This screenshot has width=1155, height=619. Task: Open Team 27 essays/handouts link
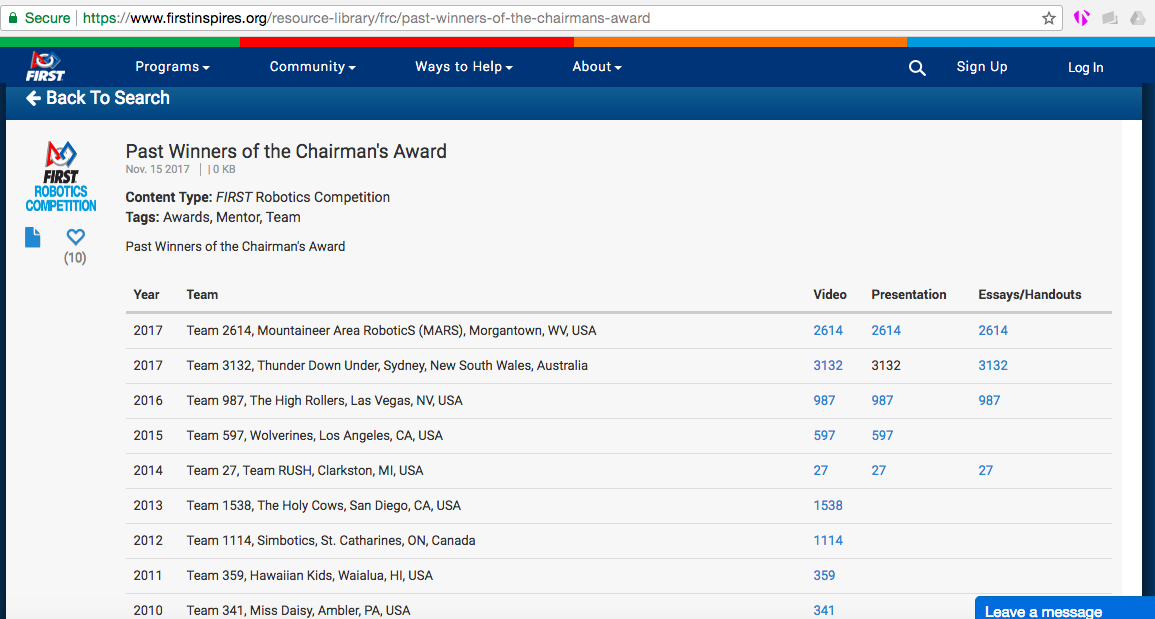pos(986,470)
